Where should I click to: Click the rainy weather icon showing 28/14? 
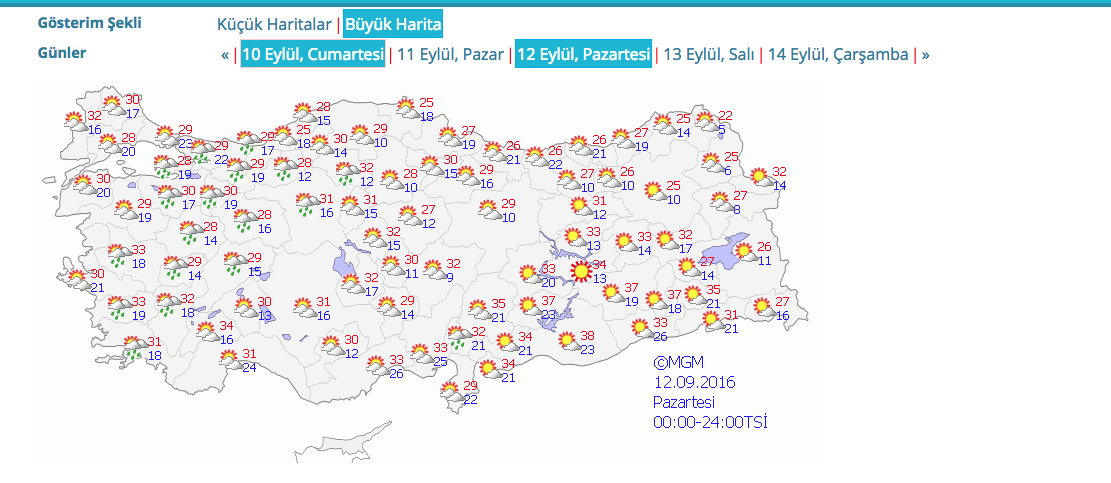point(190,233)
